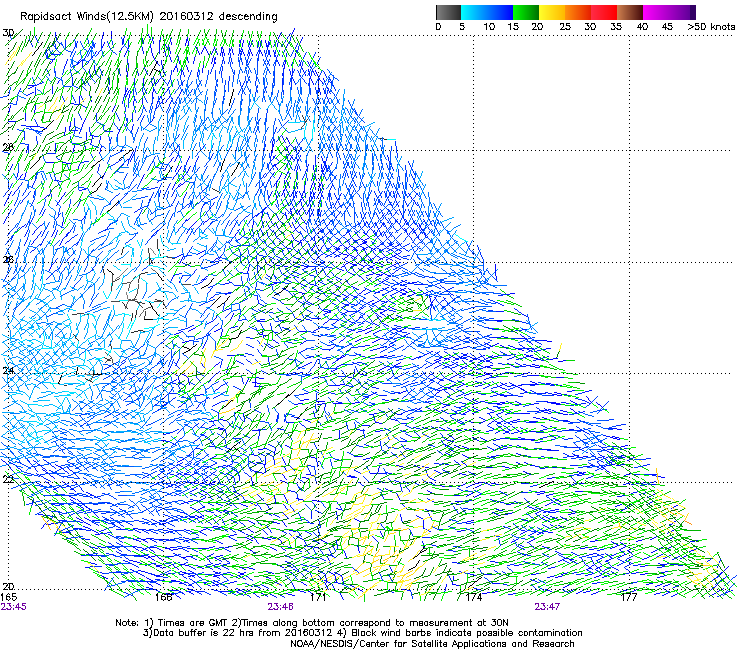Click the cyan-blue 5-15 knots color band

click(x=487, y=12)
